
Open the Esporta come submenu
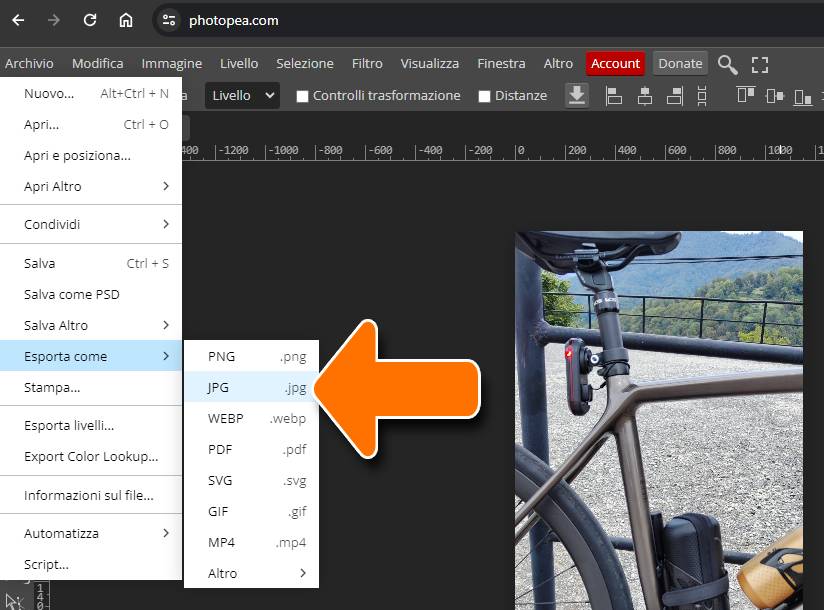click(91, 356)
